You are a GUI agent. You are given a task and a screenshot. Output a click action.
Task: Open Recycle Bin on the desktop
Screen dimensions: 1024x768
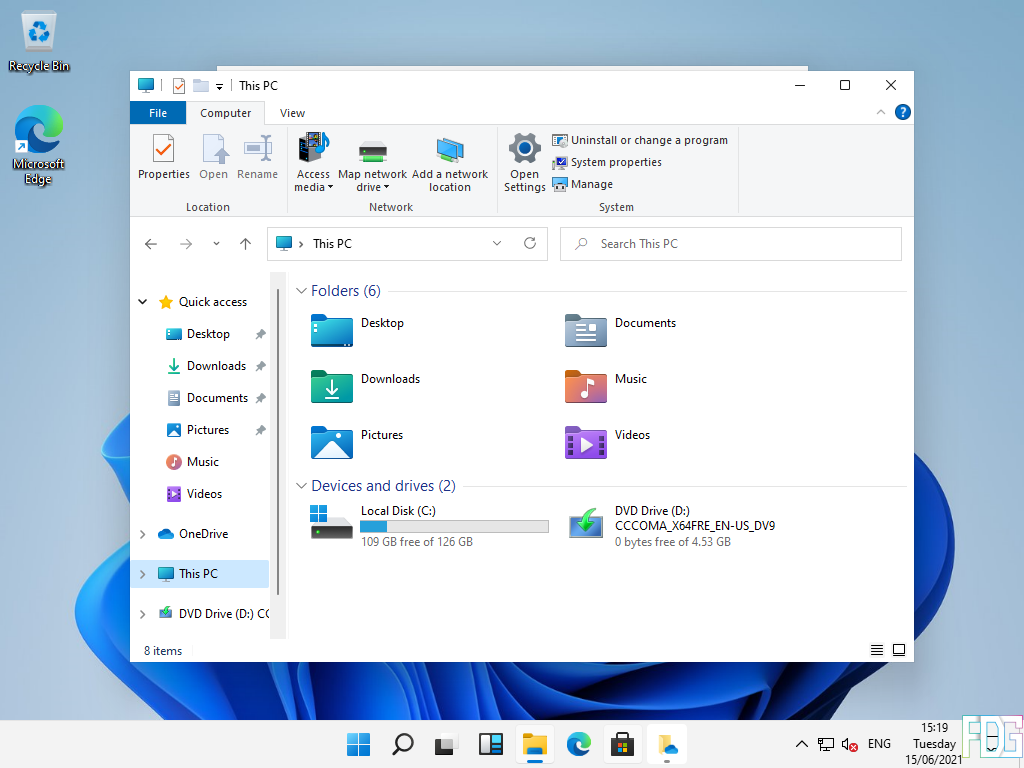39,42
